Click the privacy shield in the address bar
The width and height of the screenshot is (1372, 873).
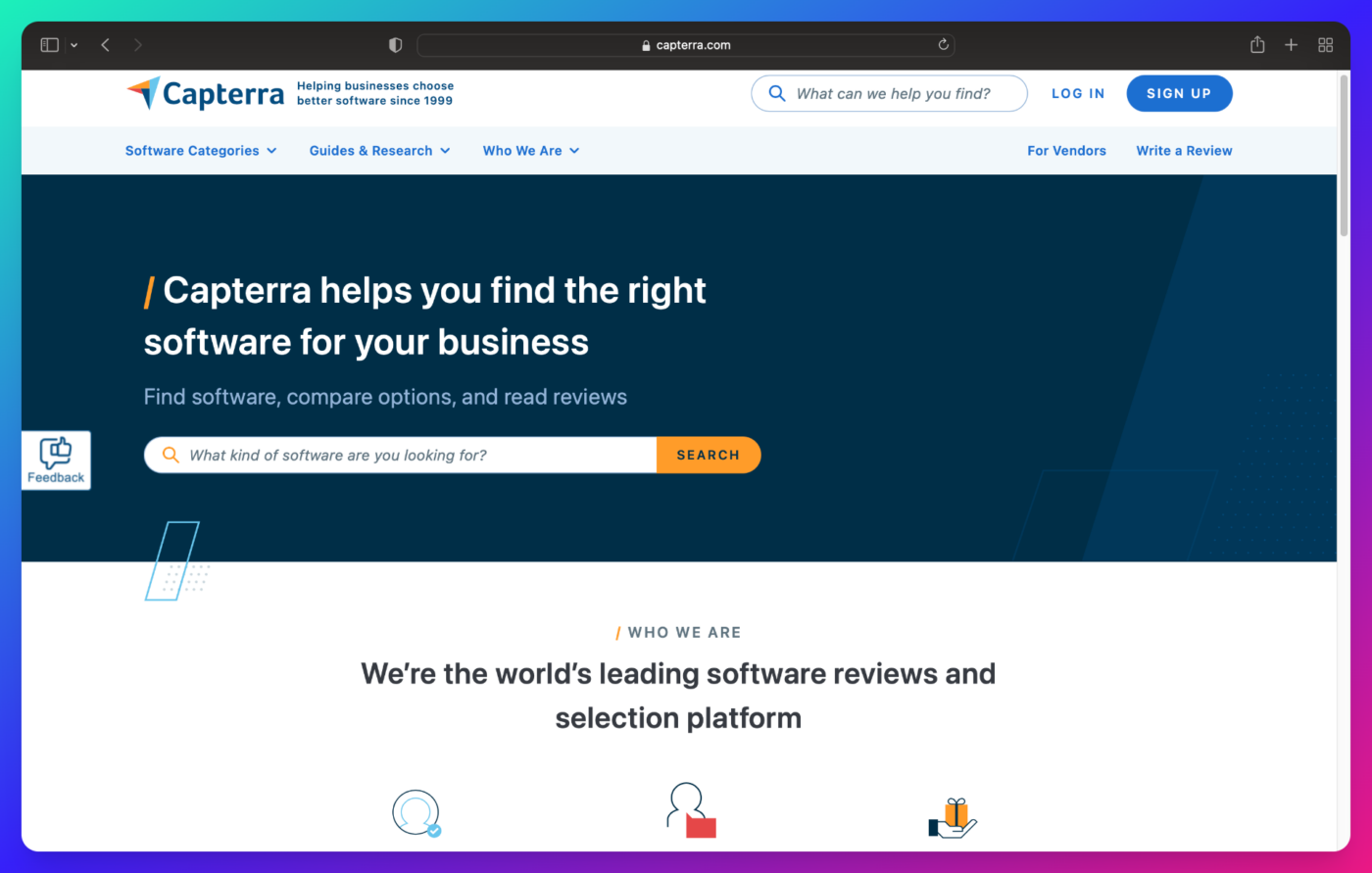(x=395, y=44)
